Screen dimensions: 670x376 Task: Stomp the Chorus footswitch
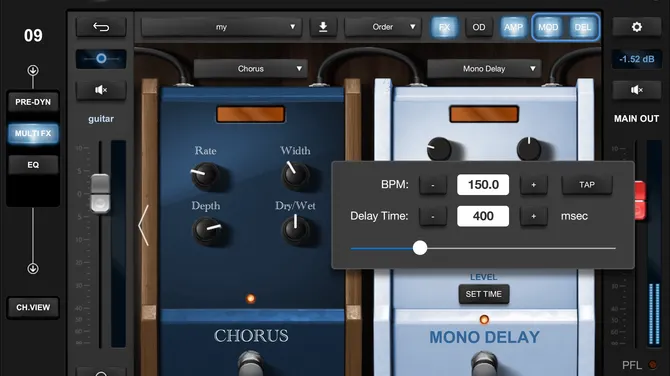pyautogui.click(x=250, y=363)
